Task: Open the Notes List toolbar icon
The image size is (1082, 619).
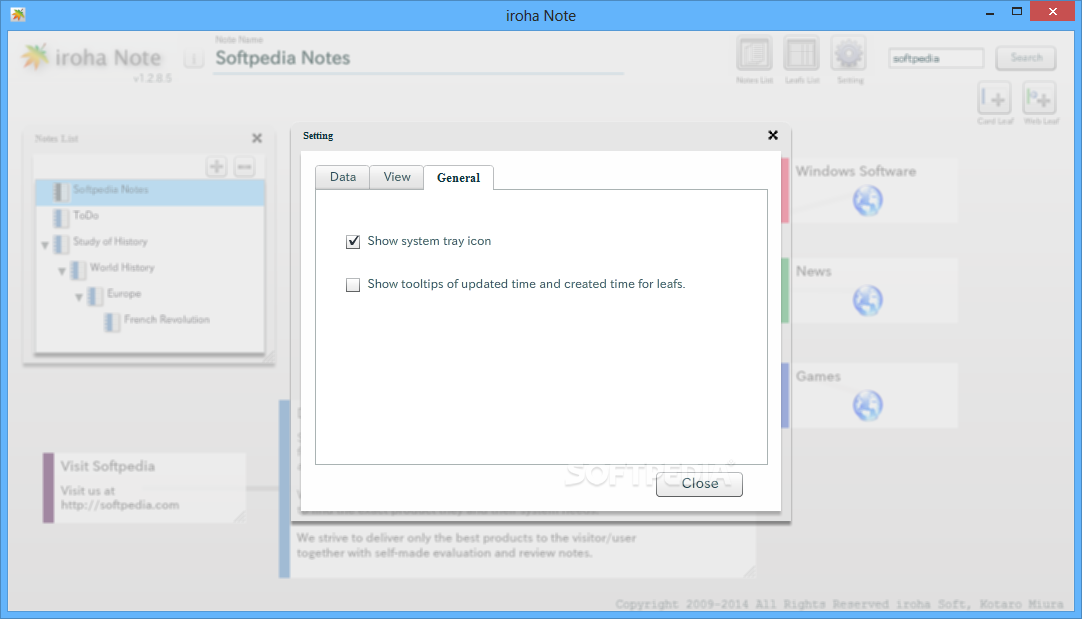Action: tap(754, 53)
